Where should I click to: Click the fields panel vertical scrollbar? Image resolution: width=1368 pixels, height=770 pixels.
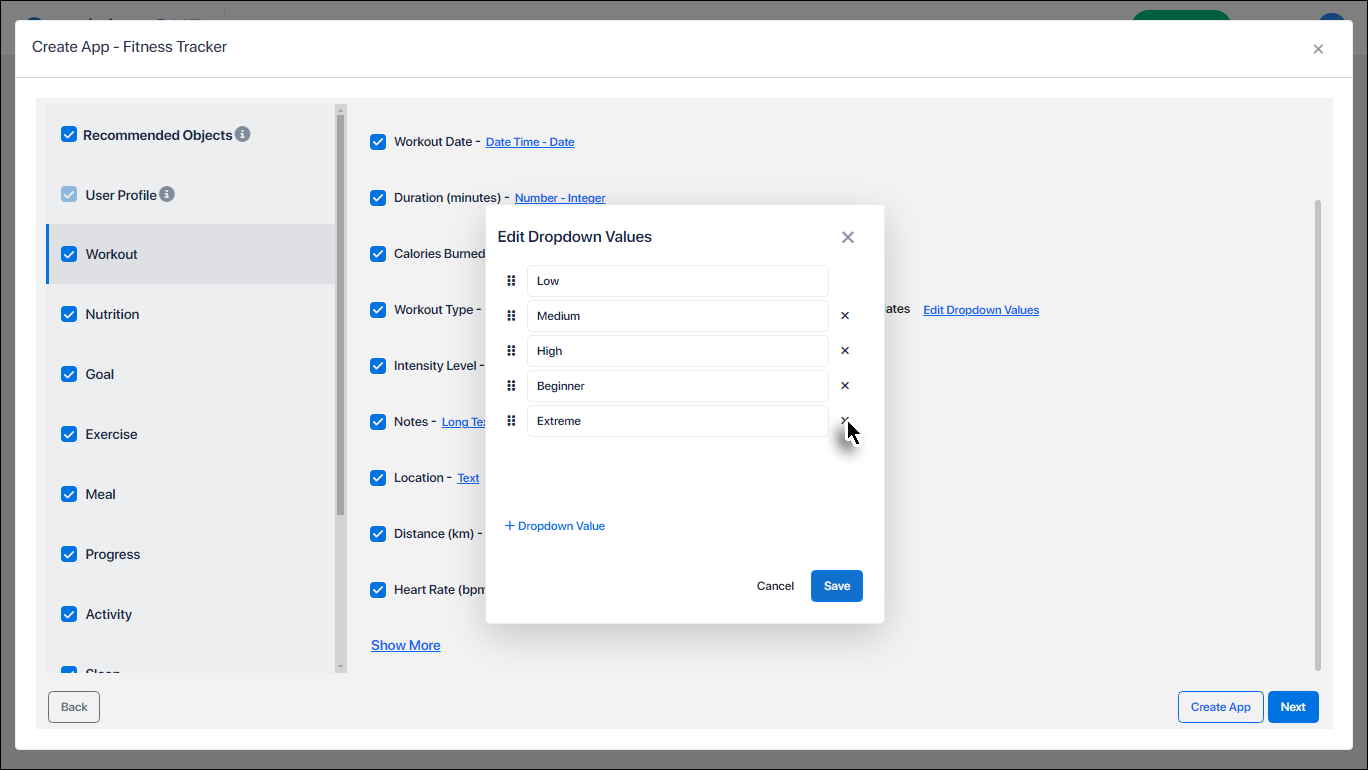[1317, 435]
